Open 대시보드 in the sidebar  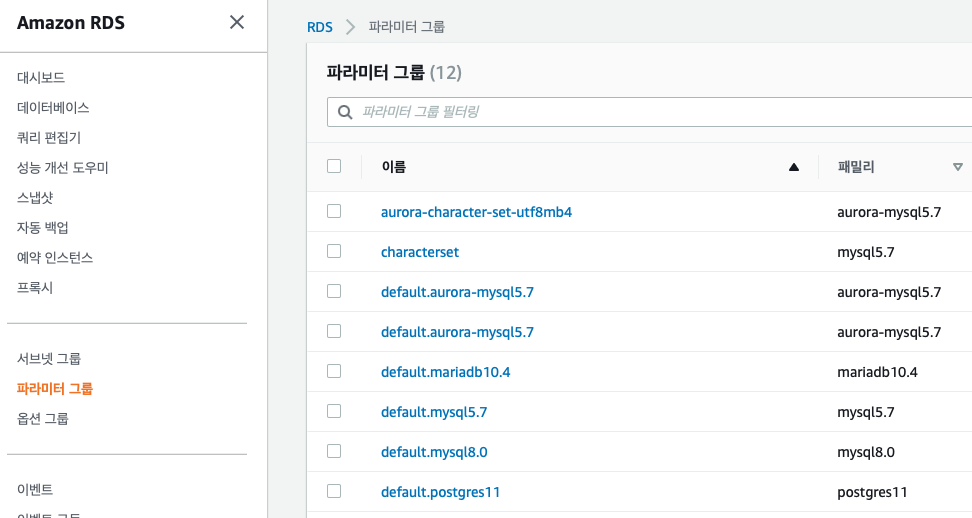(41, 77)
